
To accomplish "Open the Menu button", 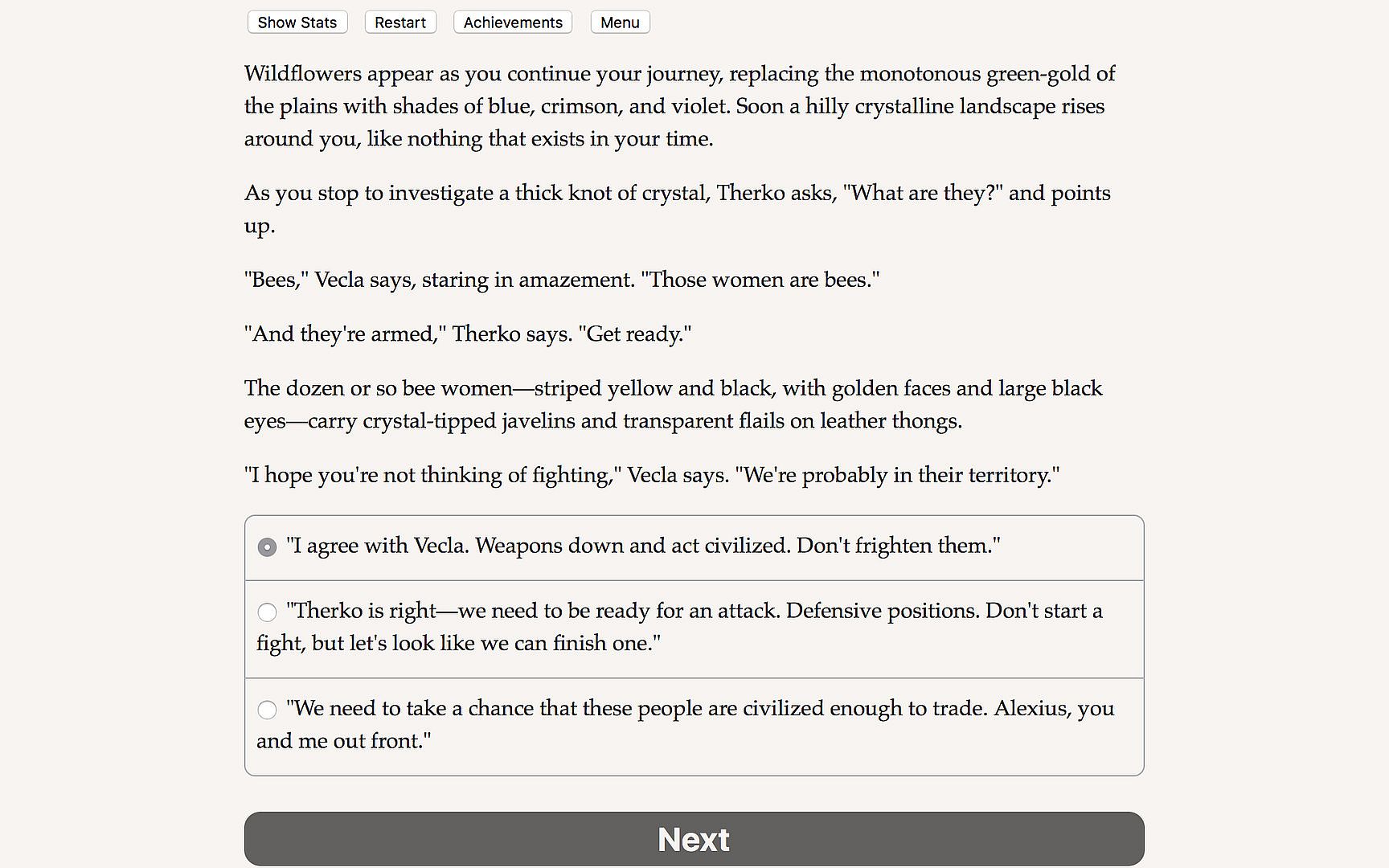I will click(620, 23).
